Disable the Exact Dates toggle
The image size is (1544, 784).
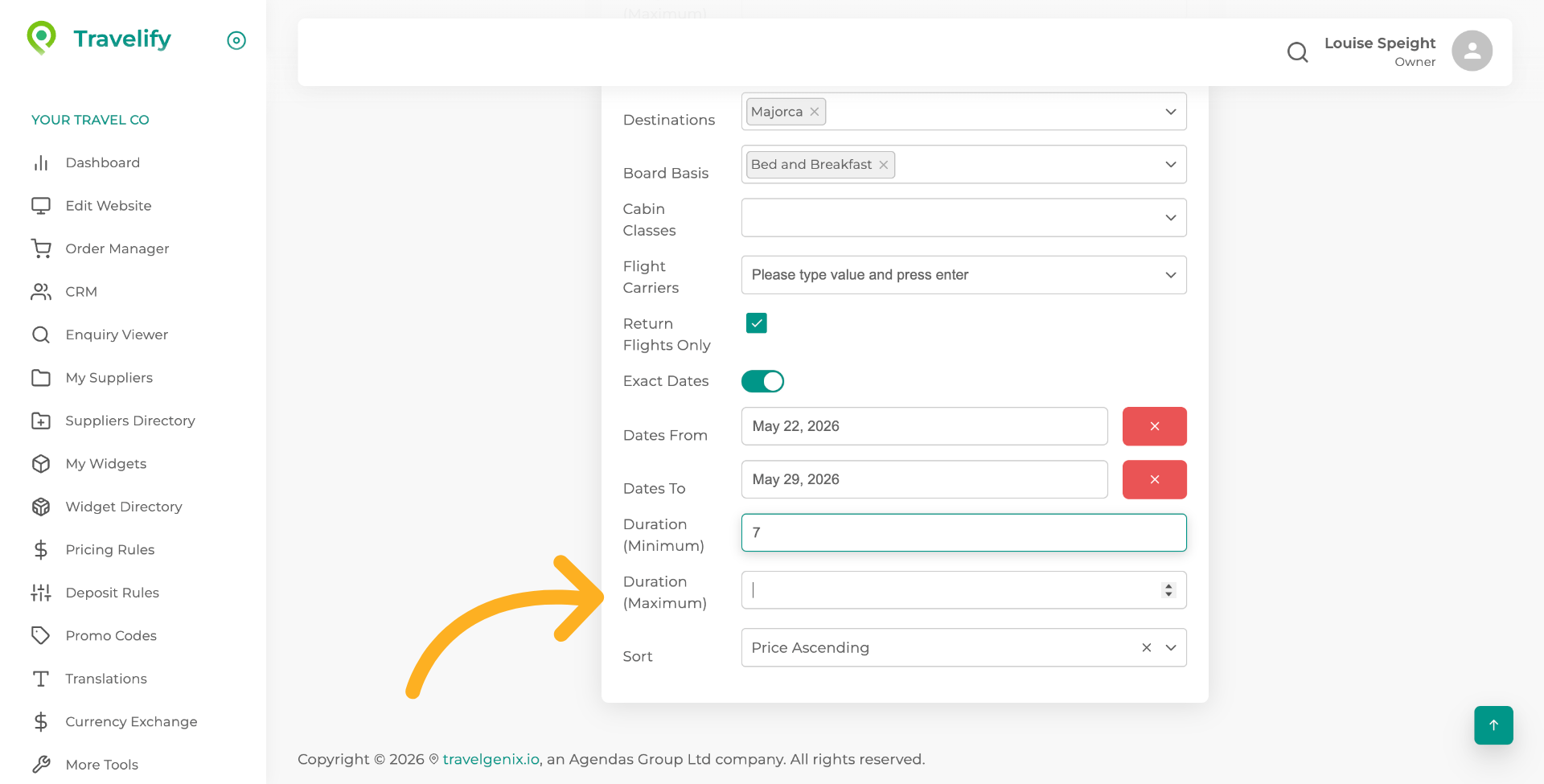[x=762, y=381]
